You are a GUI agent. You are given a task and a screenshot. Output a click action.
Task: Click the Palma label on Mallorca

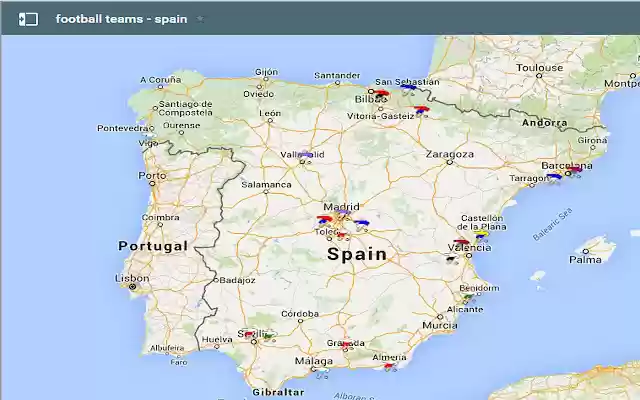pos(585,260)
